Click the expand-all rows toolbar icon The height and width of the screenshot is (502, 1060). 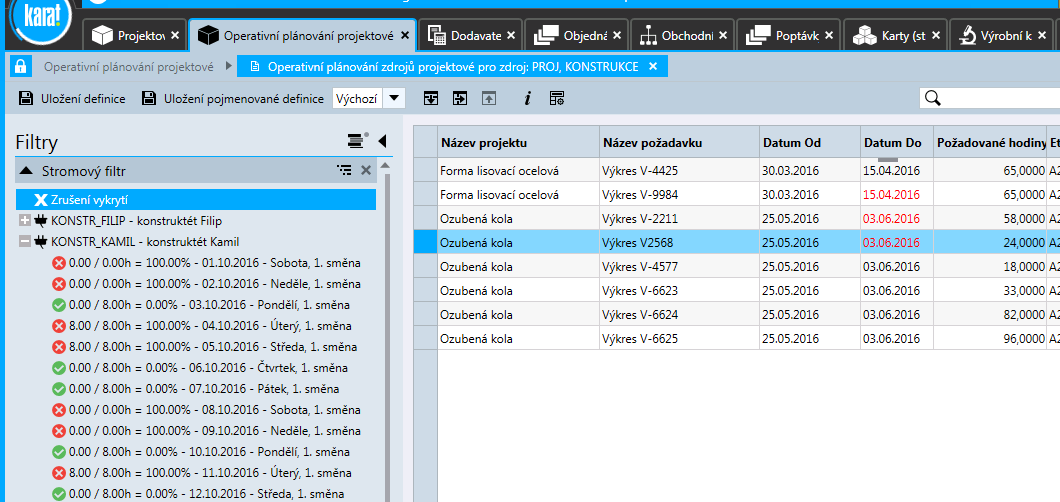click(431, 99)
